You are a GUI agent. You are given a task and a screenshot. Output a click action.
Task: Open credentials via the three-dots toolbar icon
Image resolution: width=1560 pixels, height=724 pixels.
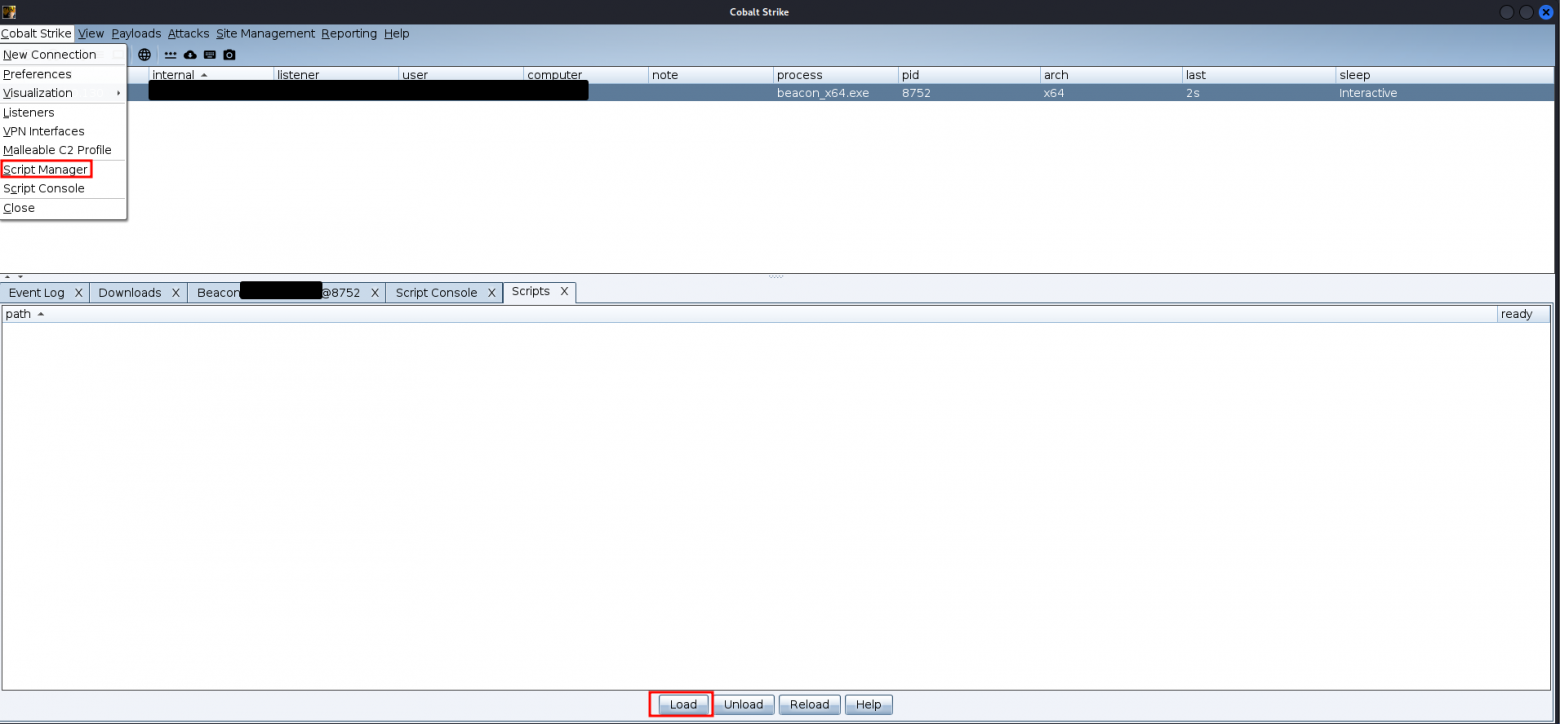[170, 55]
